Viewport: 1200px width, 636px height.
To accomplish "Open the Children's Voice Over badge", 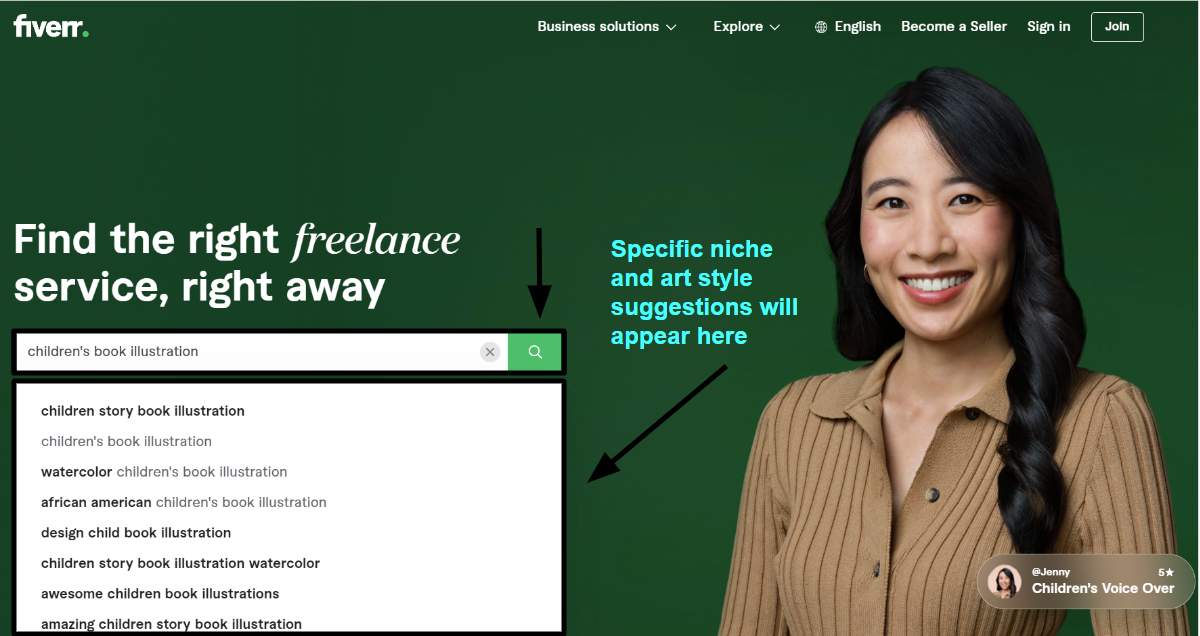I will (x=1086, y=581).
